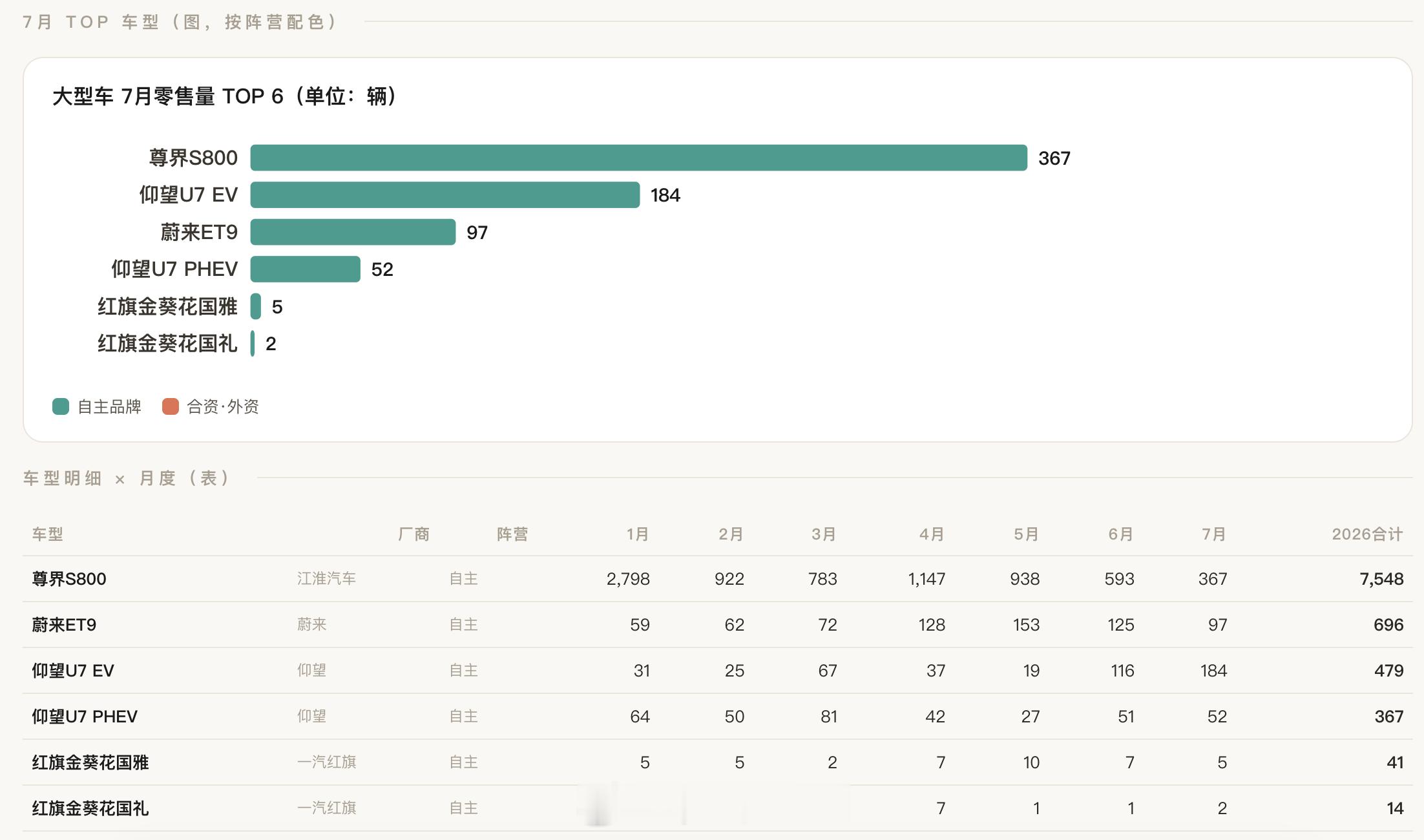
Task: Select the 蔚来ET9 chart bar
Action: tap(353, 232)
